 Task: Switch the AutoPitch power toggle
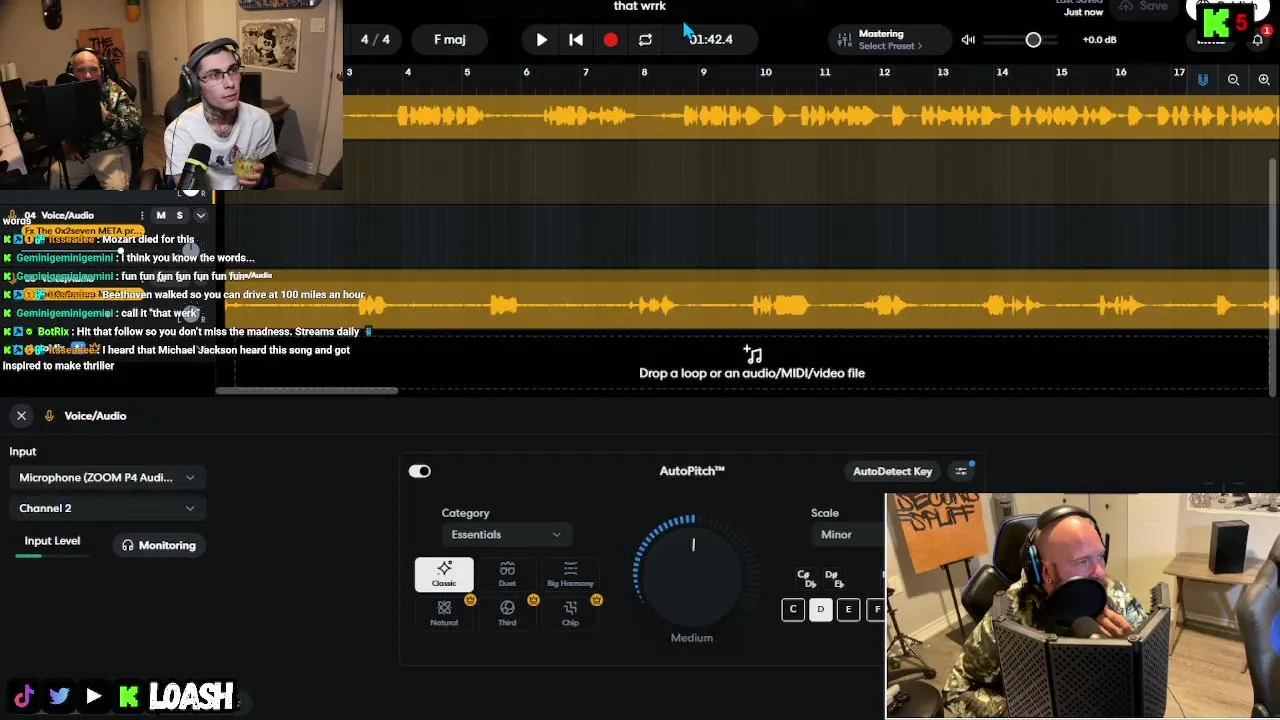coord(419,471)
